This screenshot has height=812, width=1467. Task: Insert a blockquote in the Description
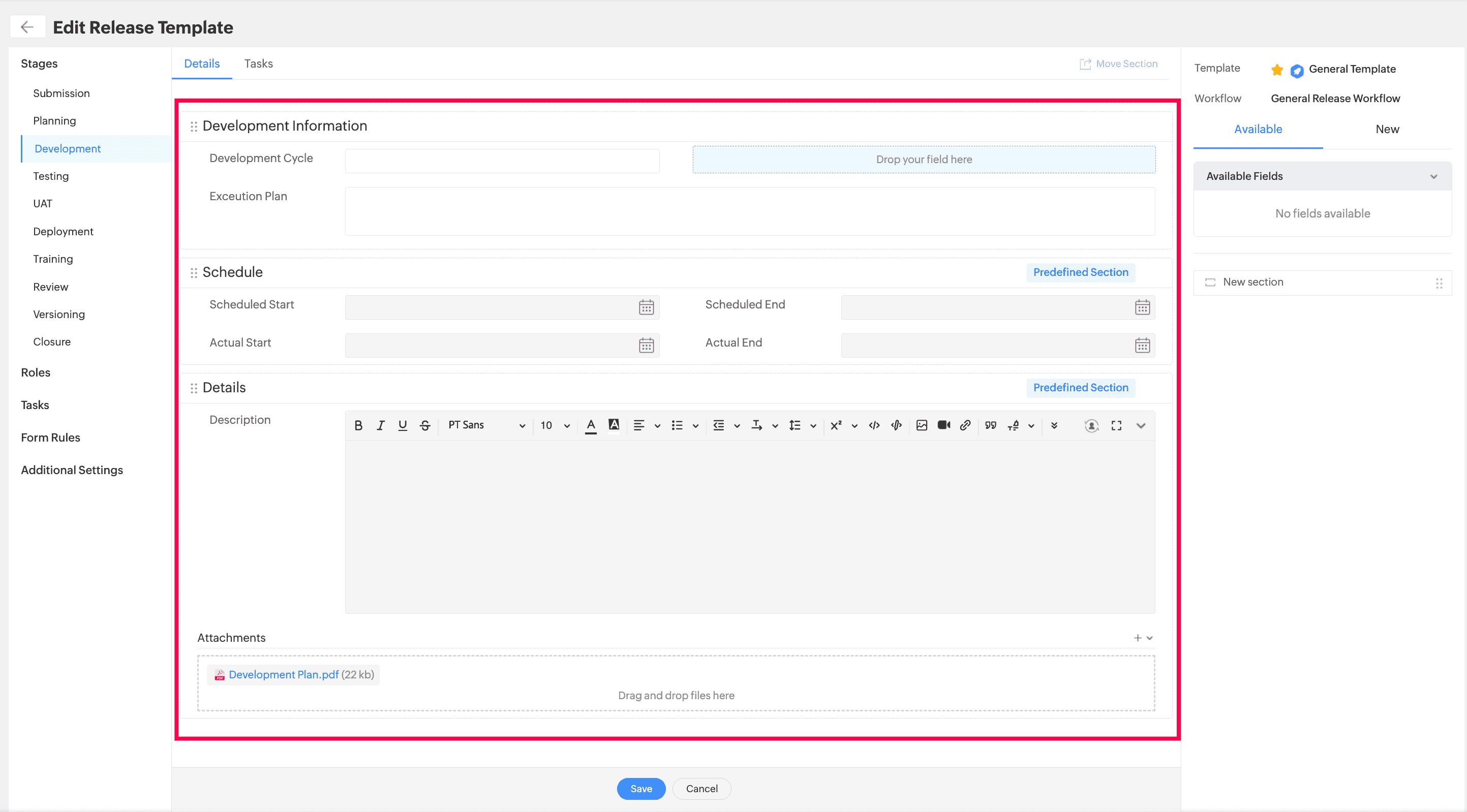990,425
